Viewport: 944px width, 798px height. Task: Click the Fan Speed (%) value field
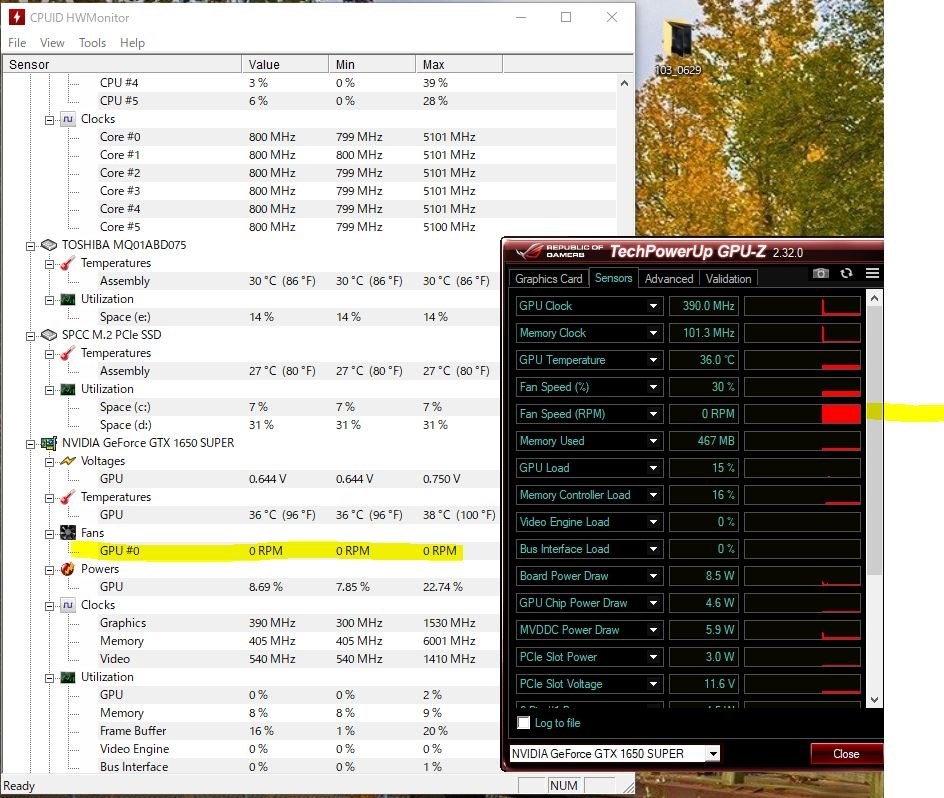point(703,387)
